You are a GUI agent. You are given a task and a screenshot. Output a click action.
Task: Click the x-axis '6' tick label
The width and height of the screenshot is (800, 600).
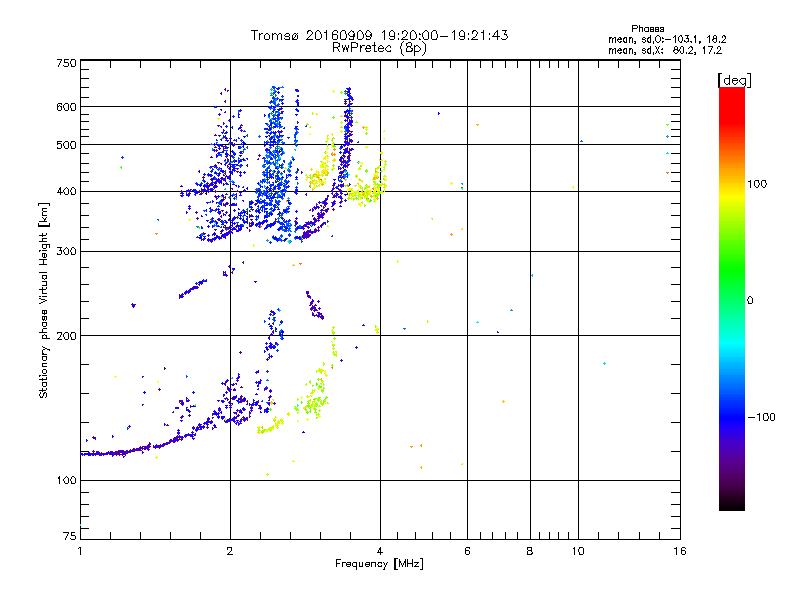(x=467, y=551)
